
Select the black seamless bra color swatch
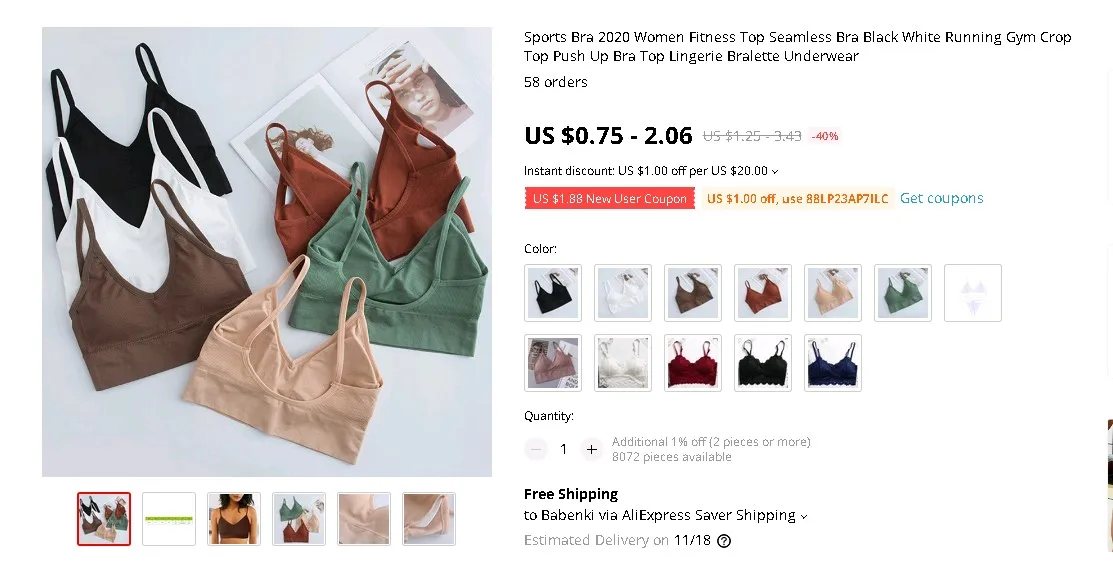[553, 293]
